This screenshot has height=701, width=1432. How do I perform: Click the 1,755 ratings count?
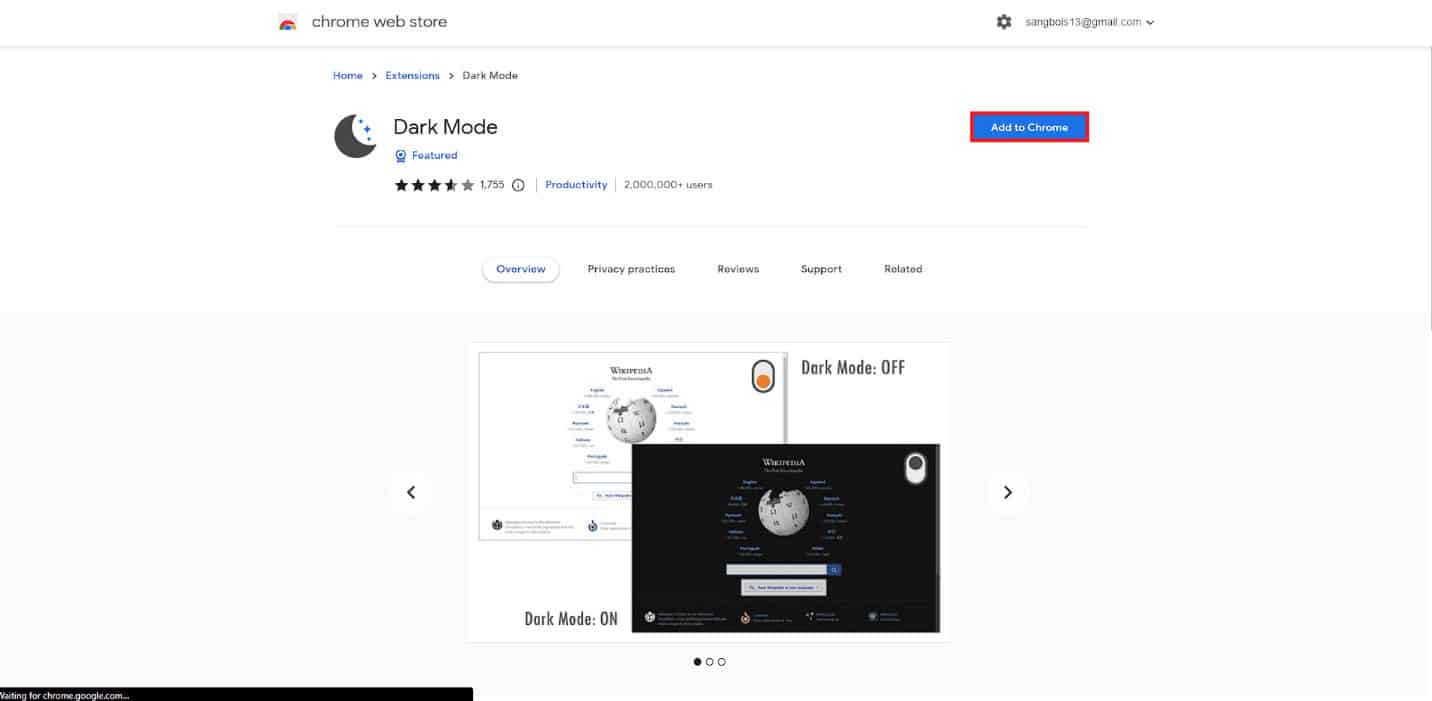click(492, 185)
